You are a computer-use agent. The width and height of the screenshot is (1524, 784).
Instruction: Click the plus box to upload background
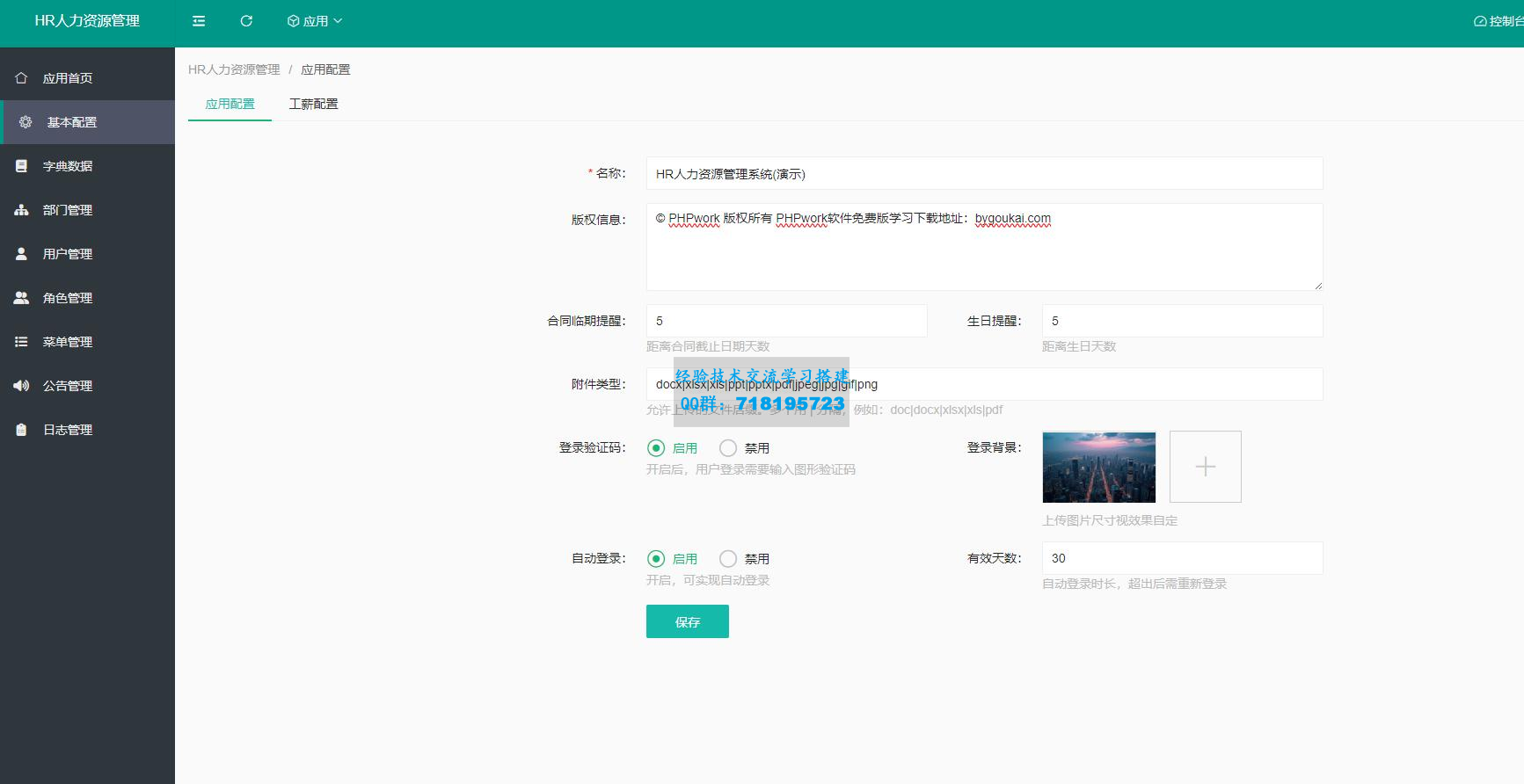tap(1205, 467)
